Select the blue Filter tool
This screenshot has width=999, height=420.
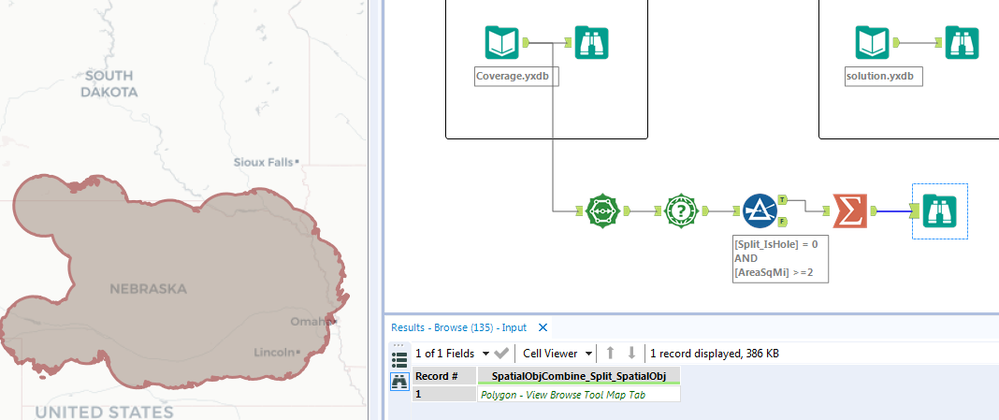pos(759,211)
